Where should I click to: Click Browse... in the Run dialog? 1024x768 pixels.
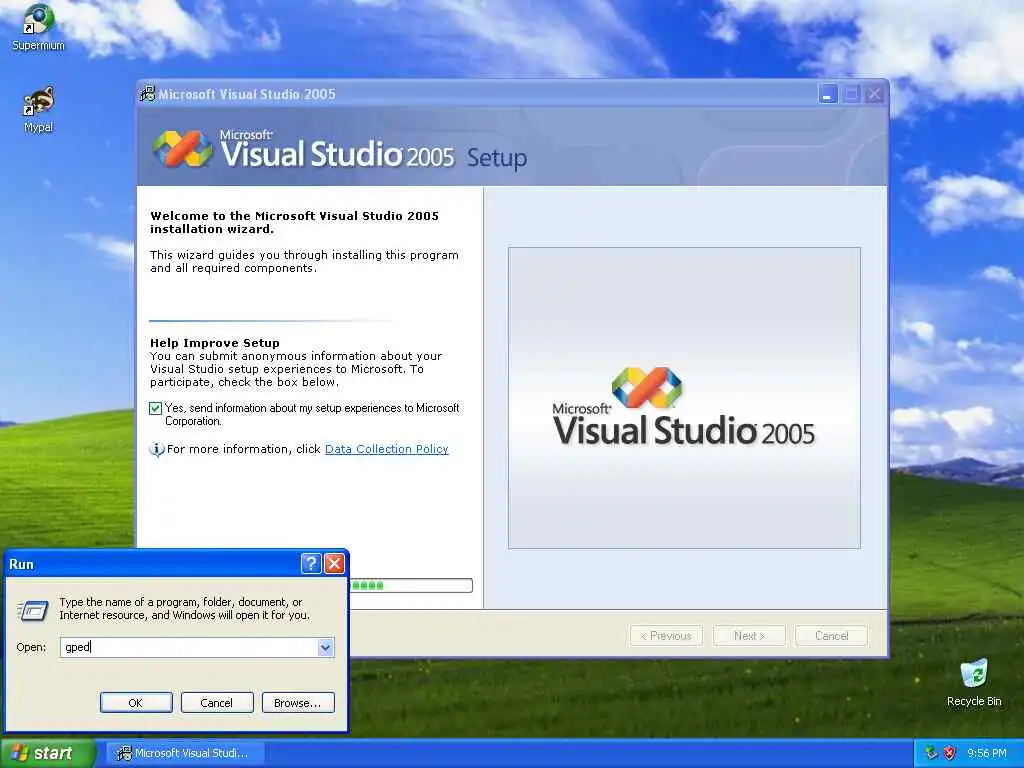(x=298, y=703)
